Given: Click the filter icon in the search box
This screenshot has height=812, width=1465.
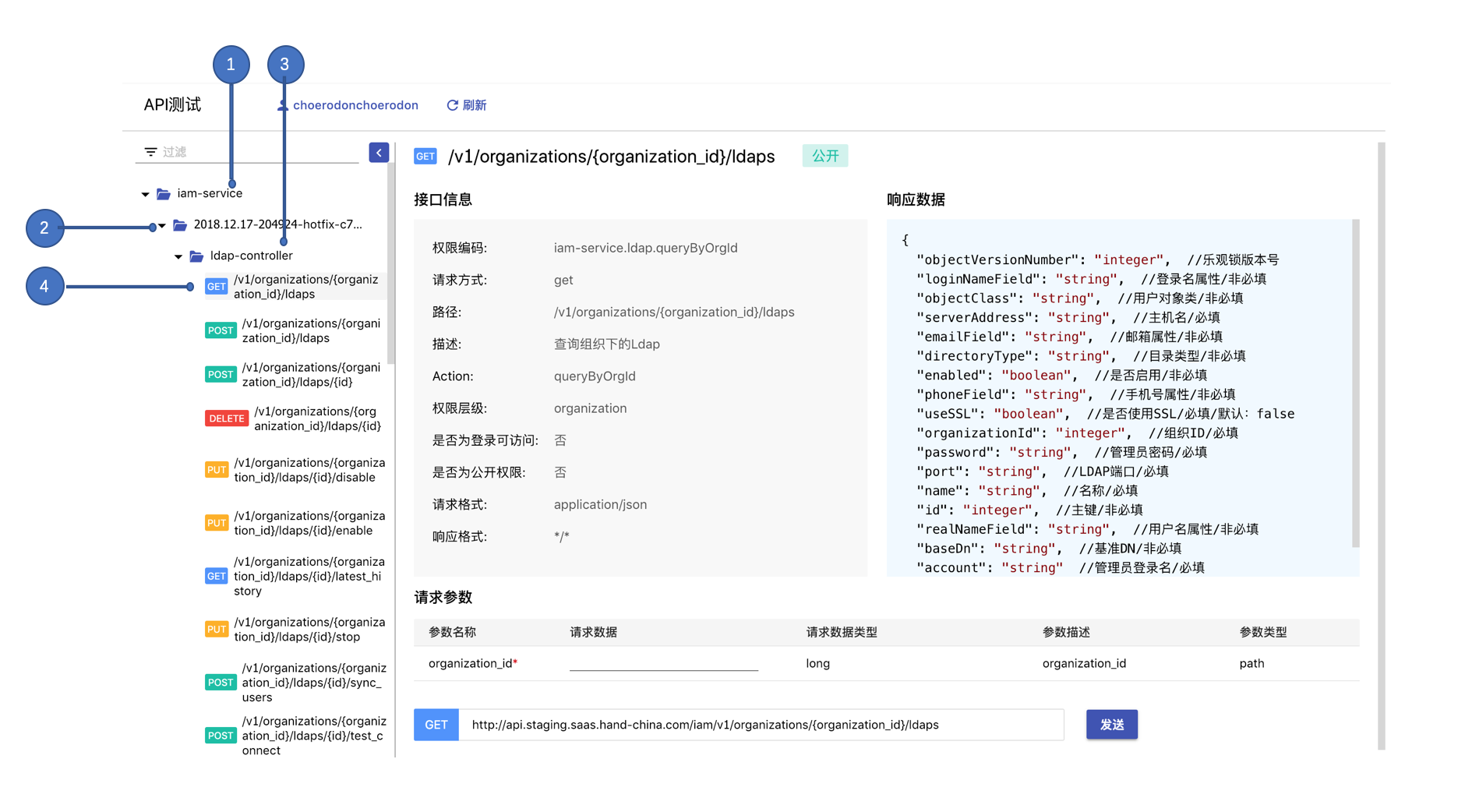Looking at the screenshot, I should coord(150,152).
